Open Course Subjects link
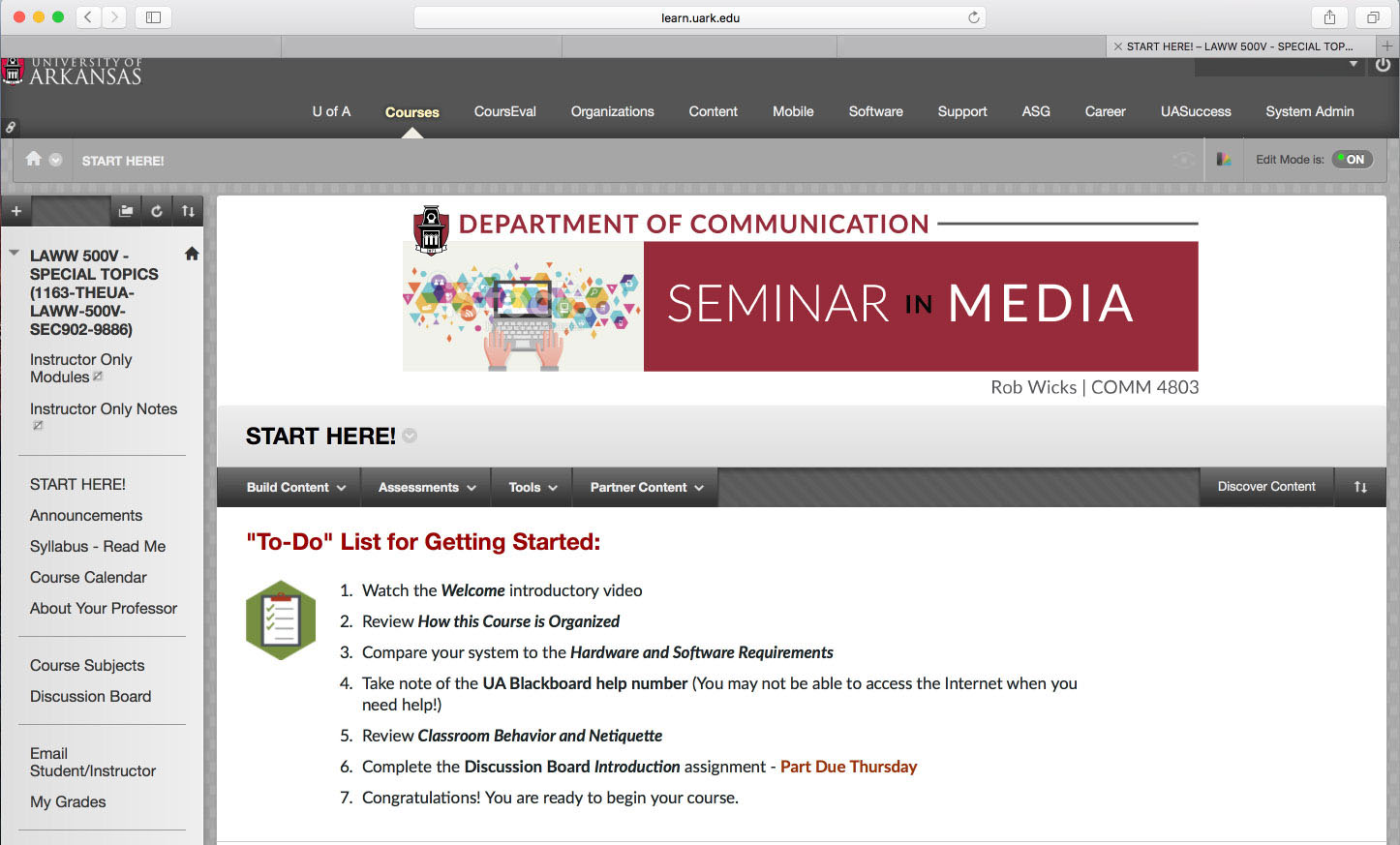The height and width of the screenshot is (845, 1400). tap(87, 665)
